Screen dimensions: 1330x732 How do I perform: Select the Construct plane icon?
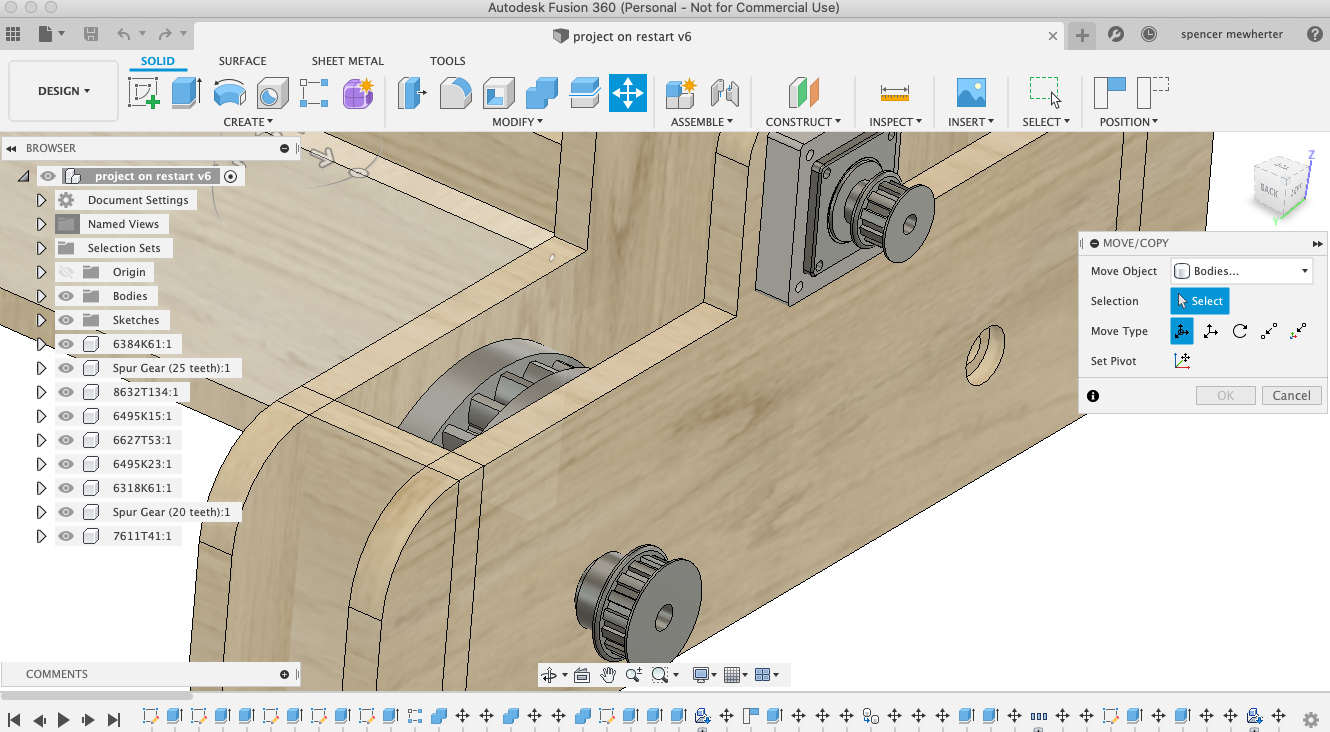coord(803,93)
